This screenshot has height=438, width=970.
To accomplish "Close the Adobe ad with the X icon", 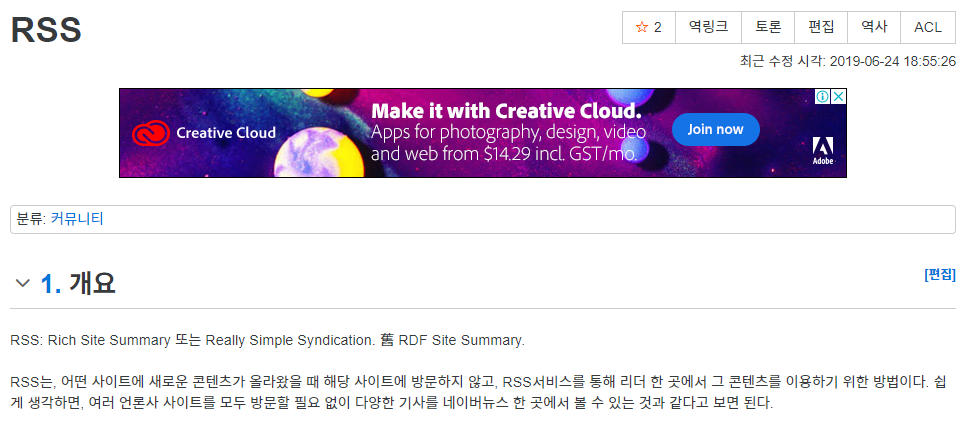I will (838, 97).
